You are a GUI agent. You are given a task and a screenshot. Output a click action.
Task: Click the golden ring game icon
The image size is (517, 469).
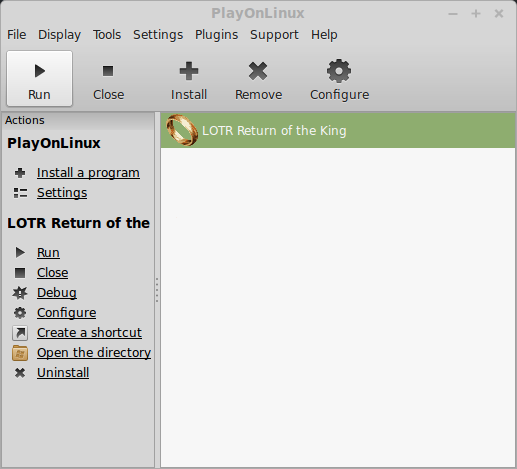pyautogui.click(x=182, y=130)
